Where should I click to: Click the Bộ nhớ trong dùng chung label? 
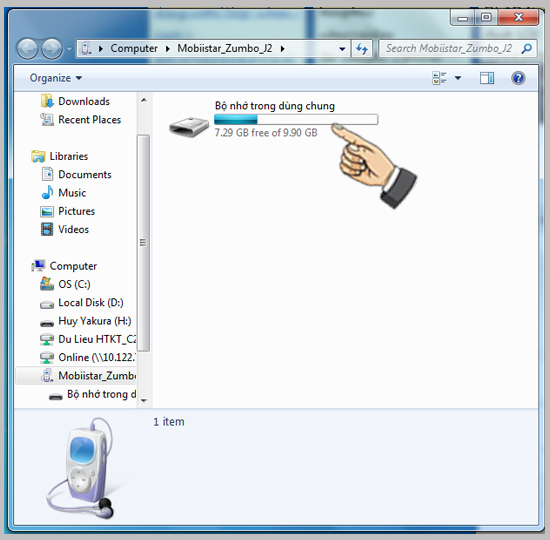pyautogui.click(x=275, y=106)
